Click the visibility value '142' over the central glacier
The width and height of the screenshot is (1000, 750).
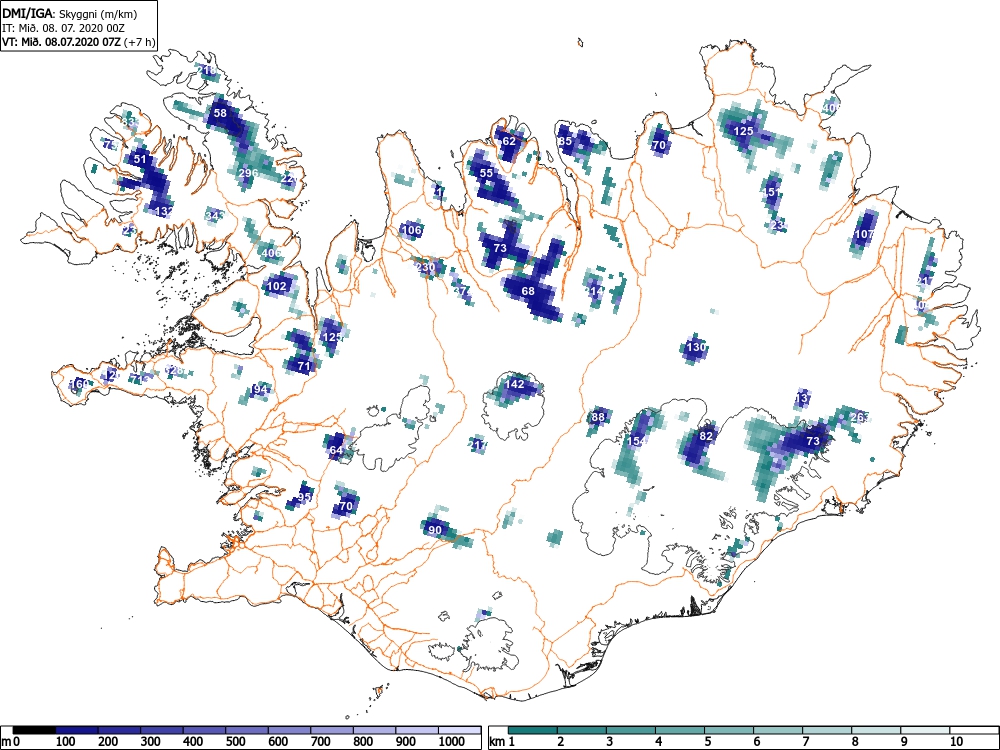(x=515, y=384)
